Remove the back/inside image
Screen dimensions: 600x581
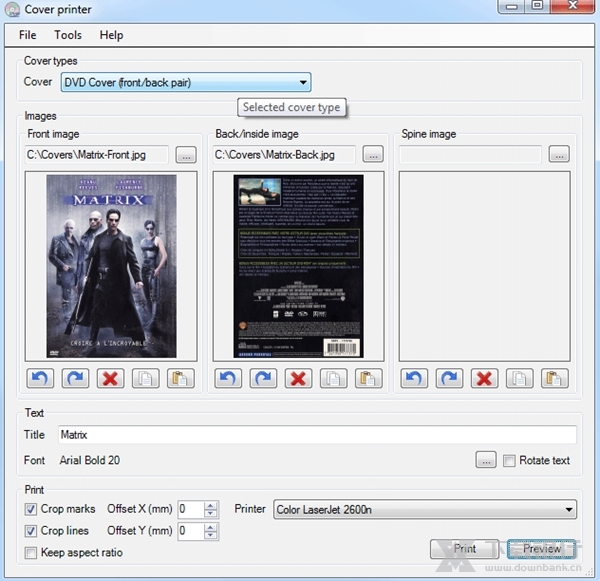pyautogui.click(x=297, y=380)
